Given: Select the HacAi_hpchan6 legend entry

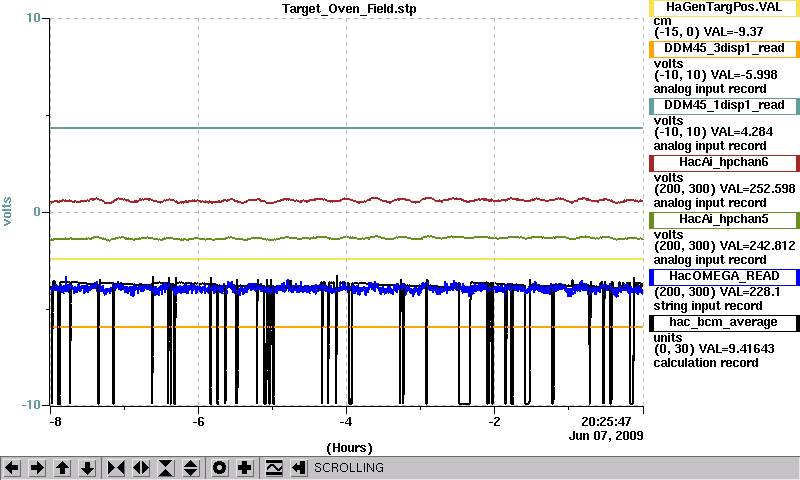Looking at the screenshot, I should pos(724,163).
